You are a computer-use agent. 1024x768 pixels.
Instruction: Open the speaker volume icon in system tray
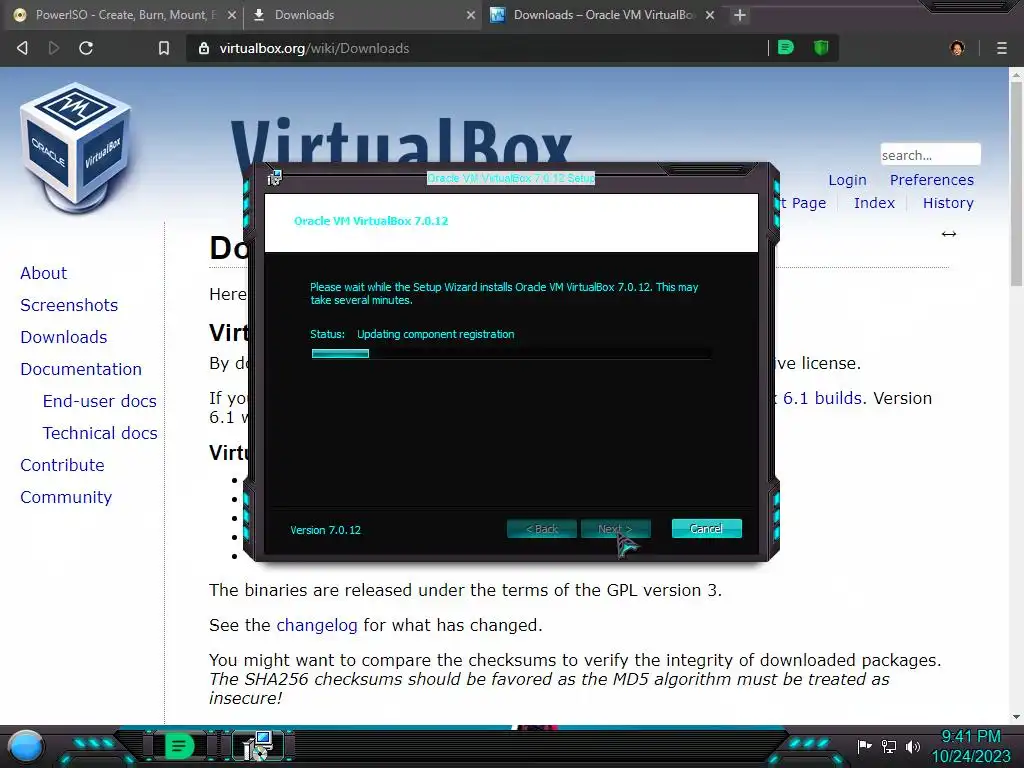(913, 746)
